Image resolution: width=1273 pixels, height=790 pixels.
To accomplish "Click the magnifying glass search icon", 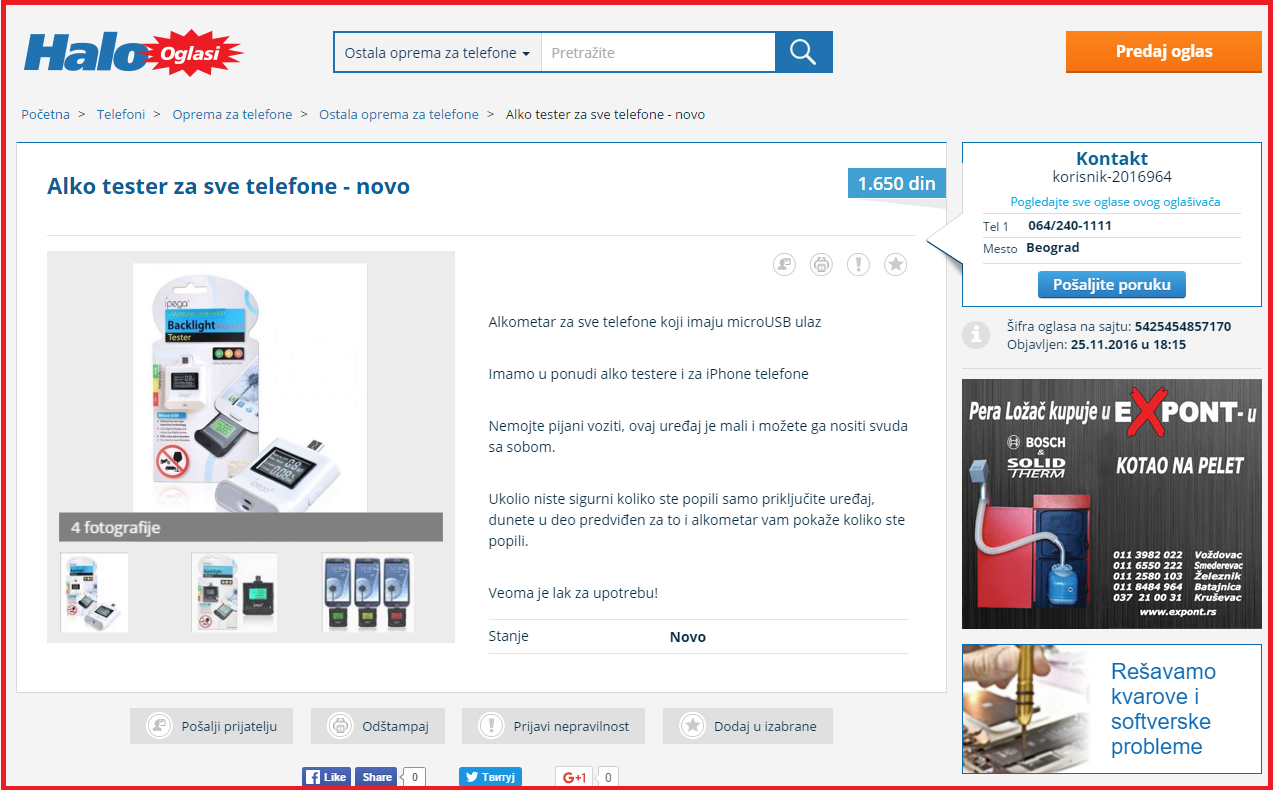I will [803, 52].
